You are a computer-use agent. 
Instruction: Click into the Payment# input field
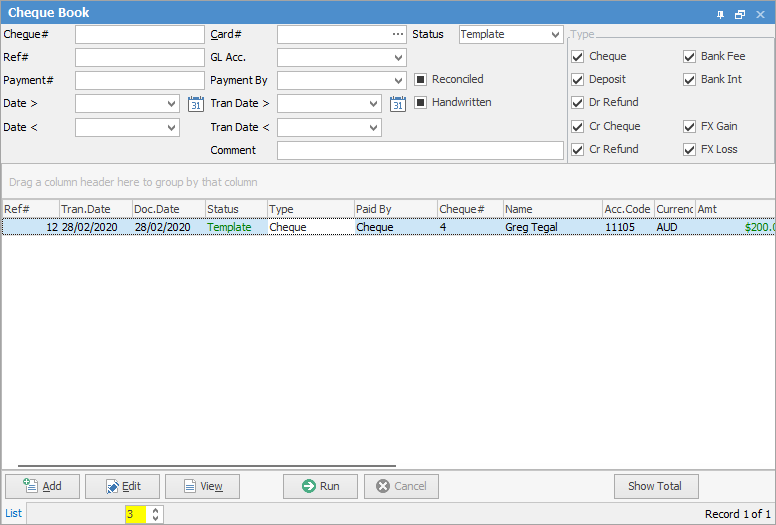click(x=140, y=80)
